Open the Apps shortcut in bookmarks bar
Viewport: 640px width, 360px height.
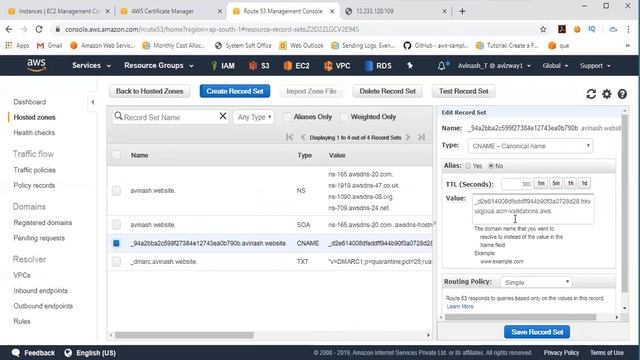[17, 46]
